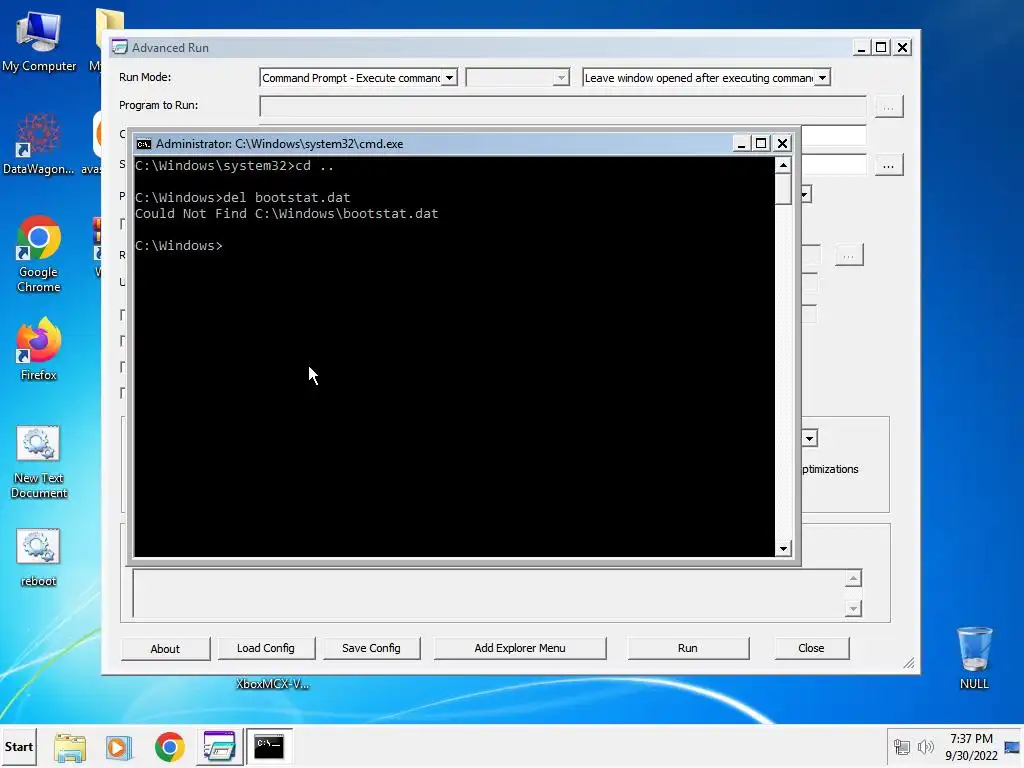Minimize the cmd.exe window

click(x=741, y=144)
